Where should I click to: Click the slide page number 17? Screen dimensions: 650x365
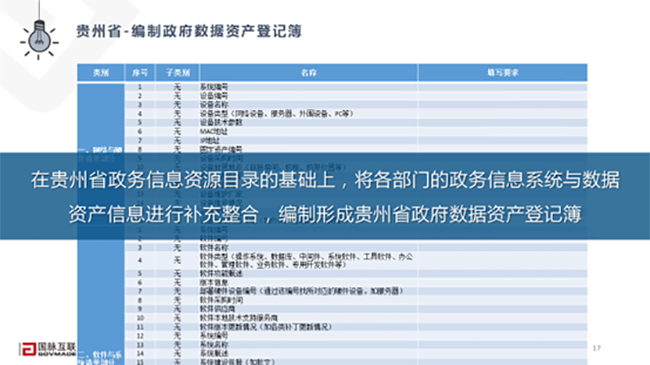point(597,348)
